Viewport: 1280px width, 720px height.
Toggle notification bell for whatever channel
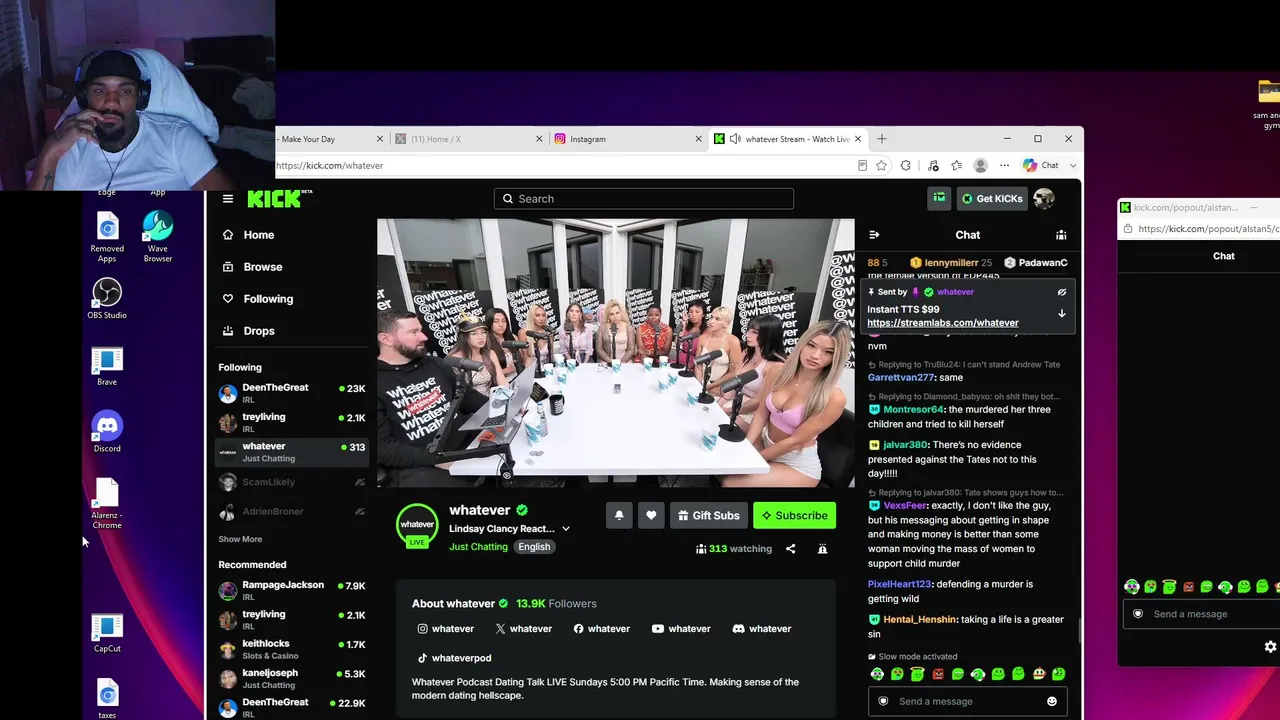[x=619, y=516]
